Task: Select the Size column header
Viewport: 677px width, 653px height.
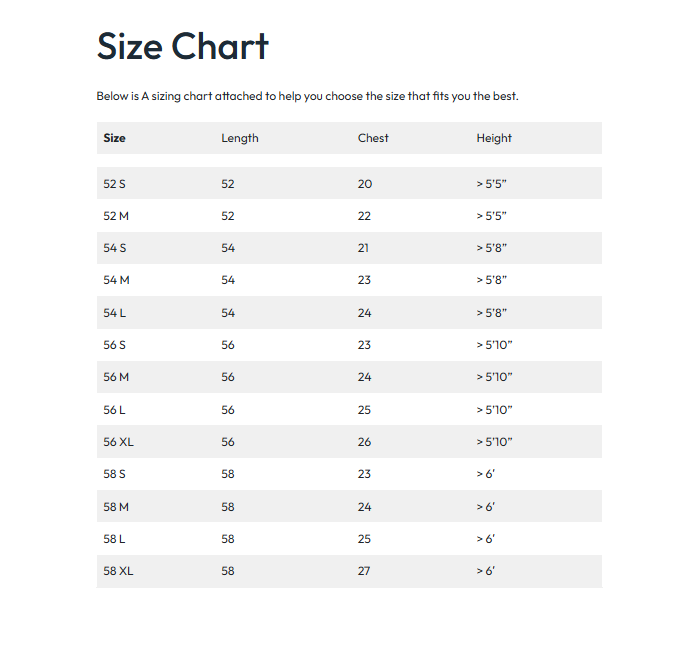Action: tap(115, 138)
